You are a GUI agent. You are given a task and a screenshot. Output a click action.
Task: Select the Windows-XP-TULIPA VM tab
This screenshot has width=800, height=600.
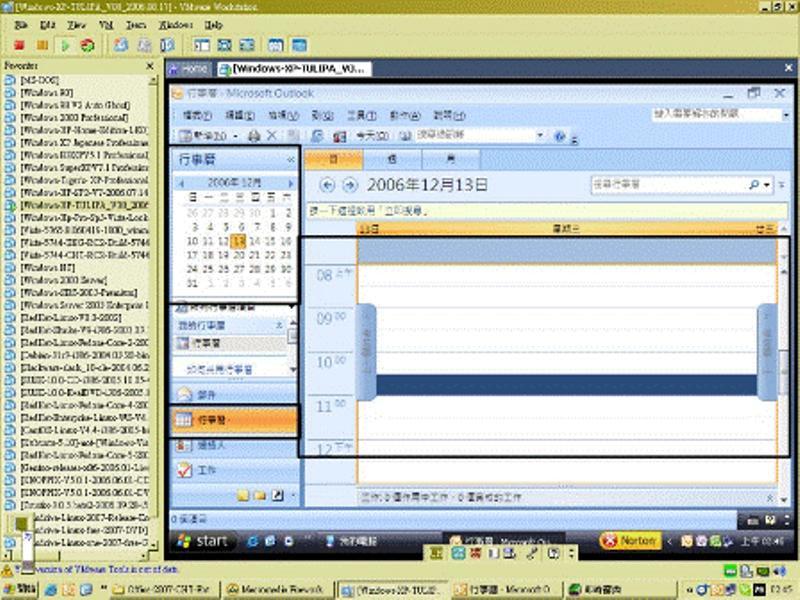coord(293,69)
